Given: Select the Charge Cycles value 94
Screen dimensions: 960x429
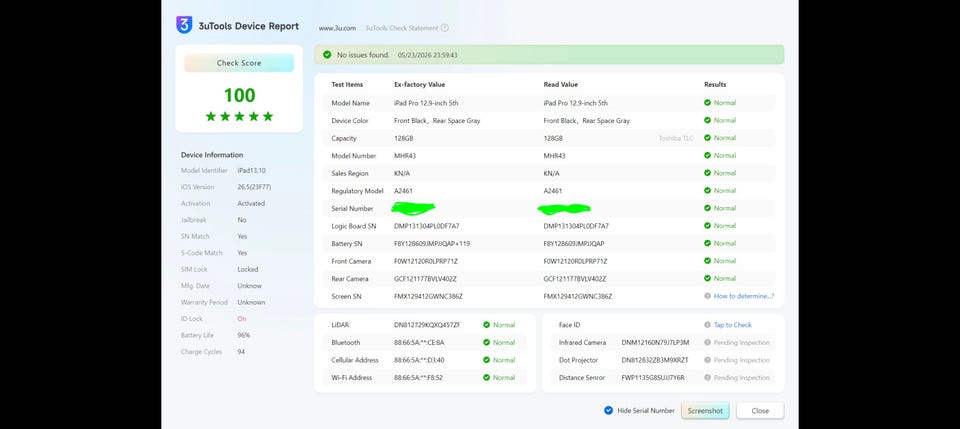Looking at the screenshot, I should 241,352.
